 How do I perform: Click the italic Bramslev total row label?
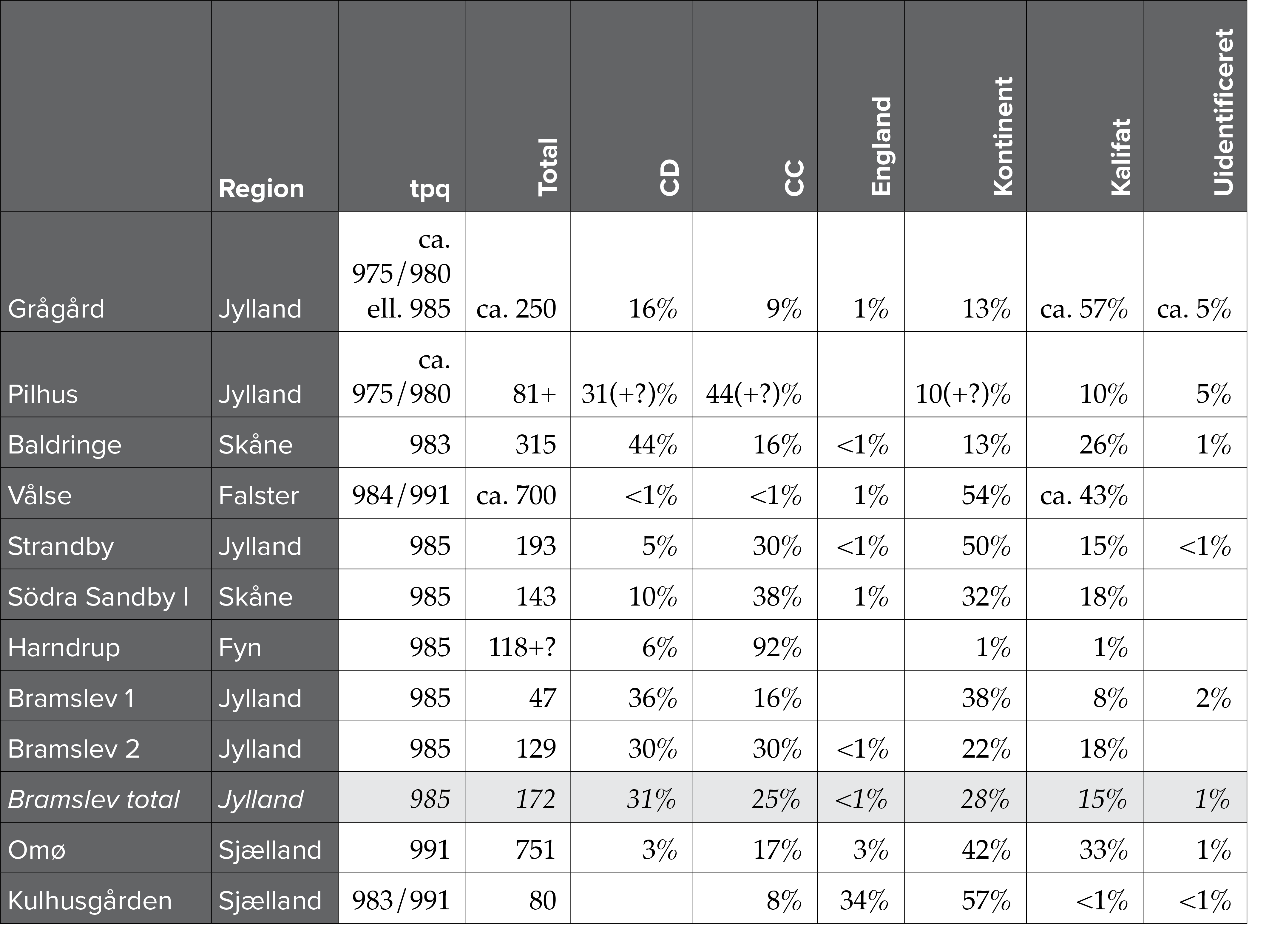(93, 799)
